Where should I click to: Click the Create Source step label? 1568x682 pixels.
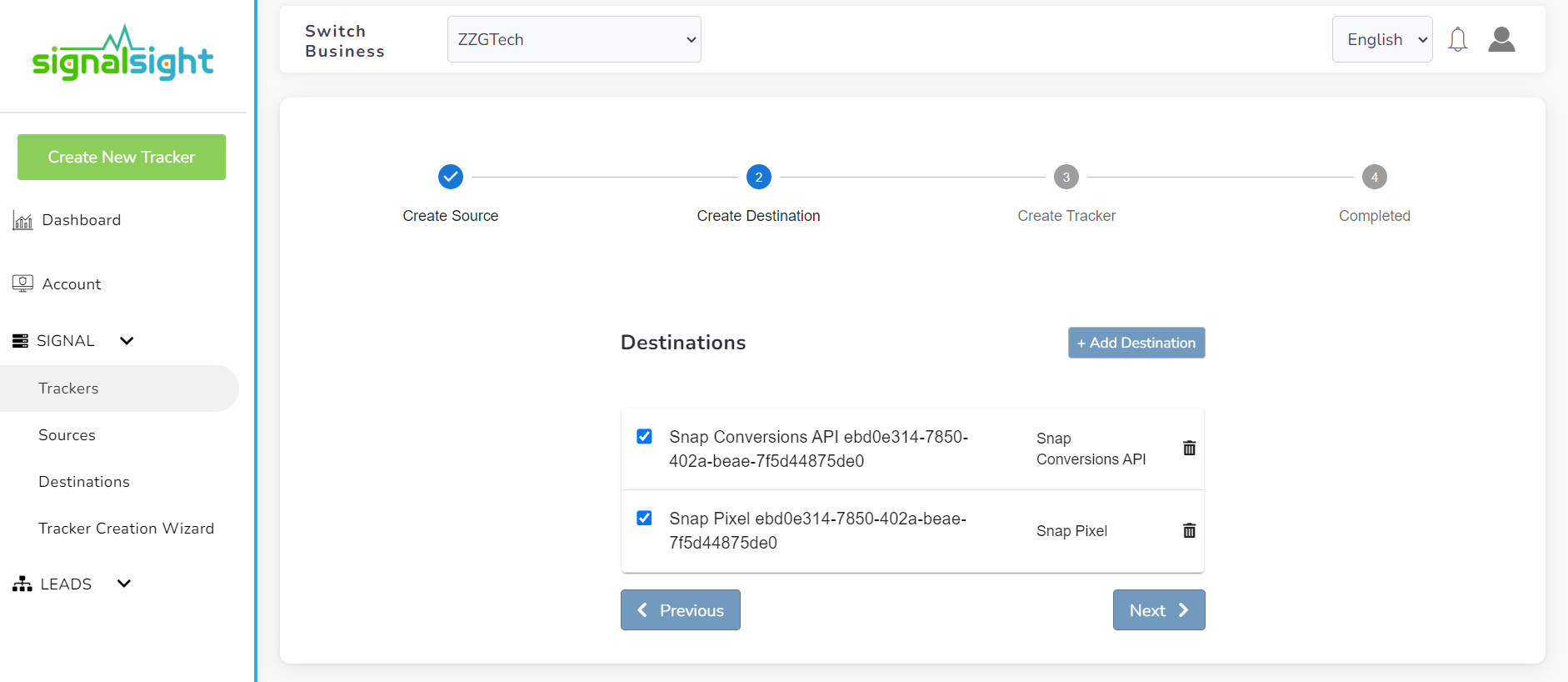[450, 216]
